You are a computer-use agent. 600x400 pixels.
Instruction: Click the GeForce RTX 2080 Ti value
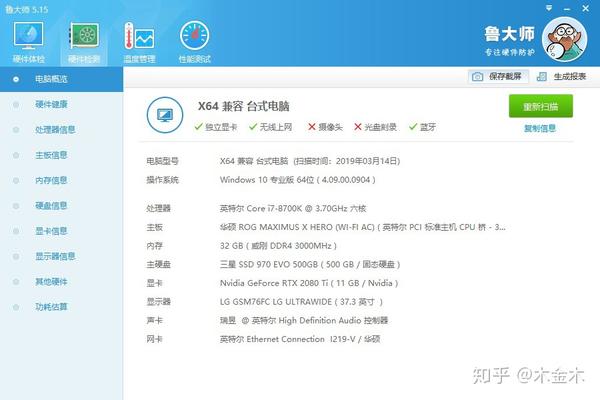[x=309, y=283]
